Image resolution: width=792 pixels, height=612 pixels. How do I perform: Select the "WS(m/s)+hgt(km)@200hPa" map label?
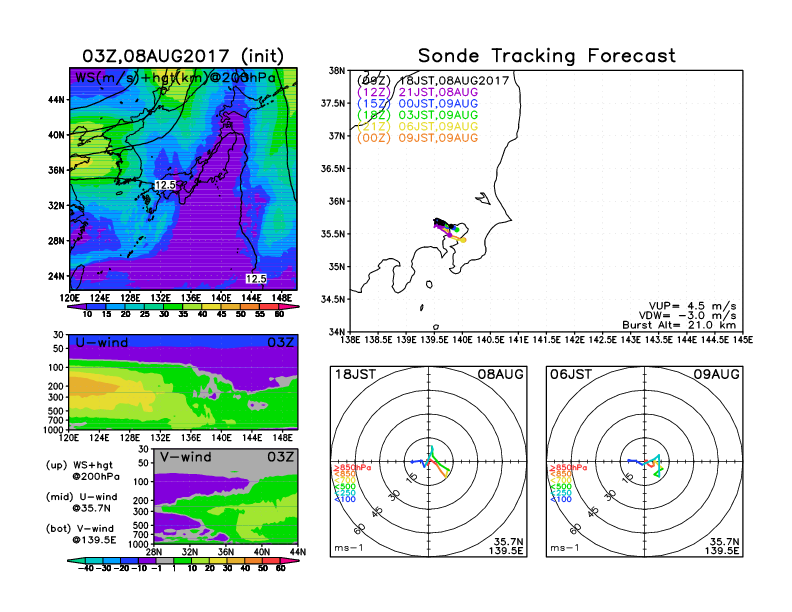tap(175, 78)
